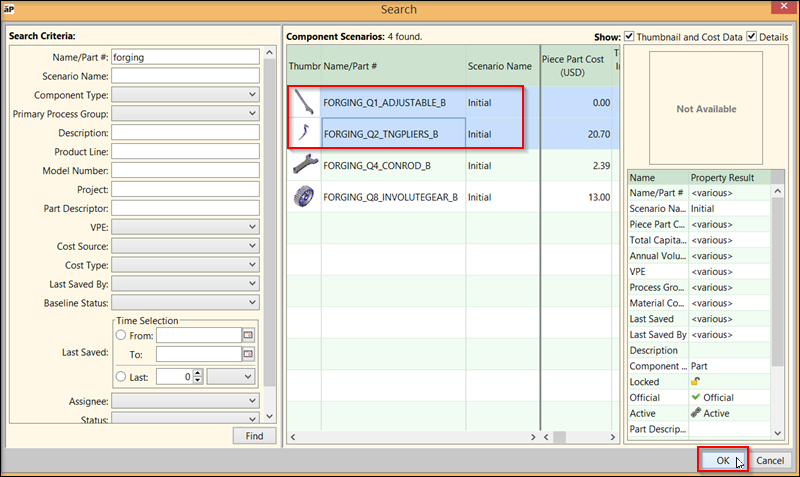This screenshot has width=800, height=477.
Task: Click the FORGING_Q2_TNGPLIERS_B thumbnail icon
Action: click(x=303, y=133)
